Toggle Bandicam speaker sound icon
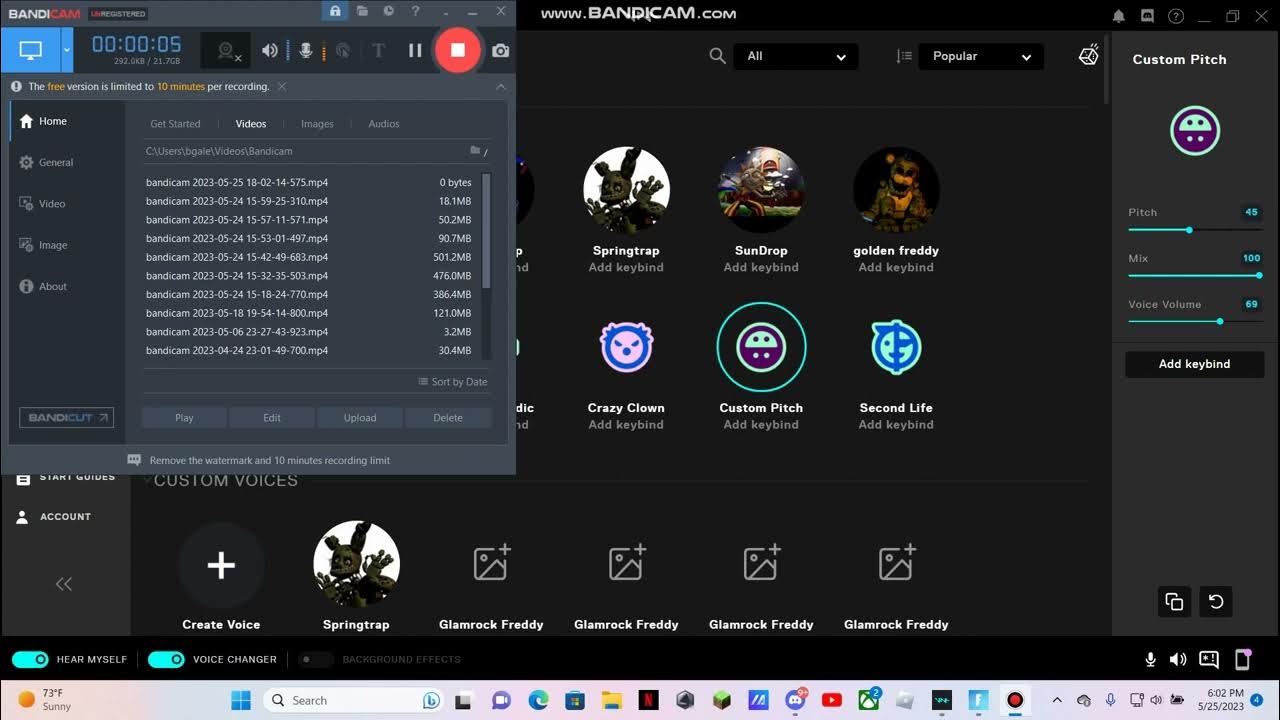Screen dimensions: 1280x720 270,51
